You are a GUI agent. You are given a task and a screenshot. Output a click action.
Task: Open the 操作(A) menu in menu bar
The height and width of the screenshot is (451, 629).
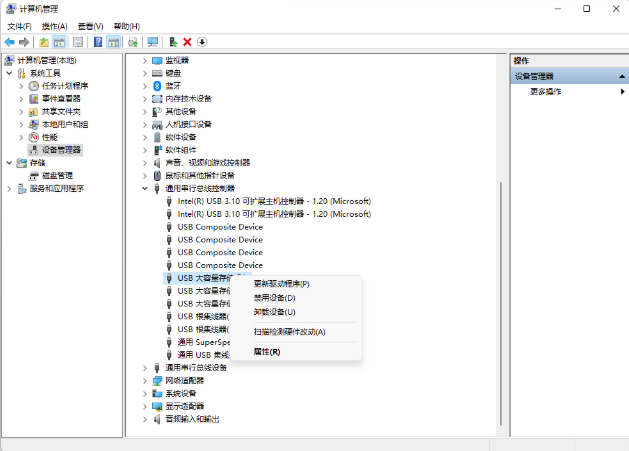click(x=53, y=26)
